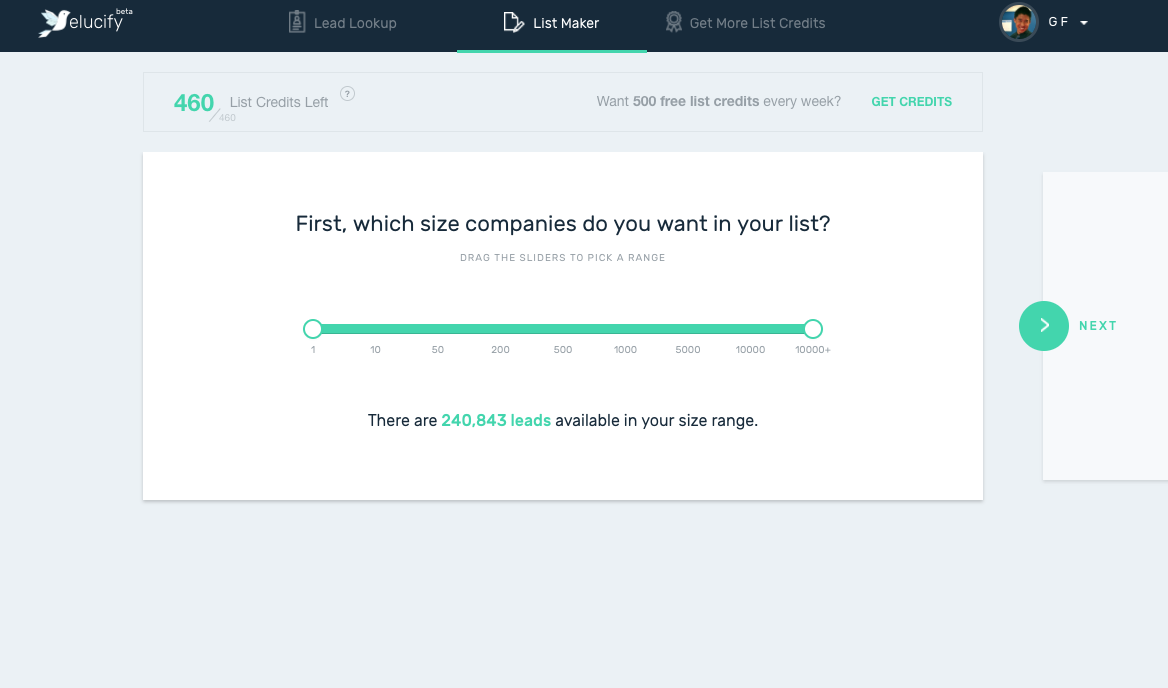The height and width of the screenshot is (688, 1168).
Task: Click the next card preview panel
Action: 1105,326
